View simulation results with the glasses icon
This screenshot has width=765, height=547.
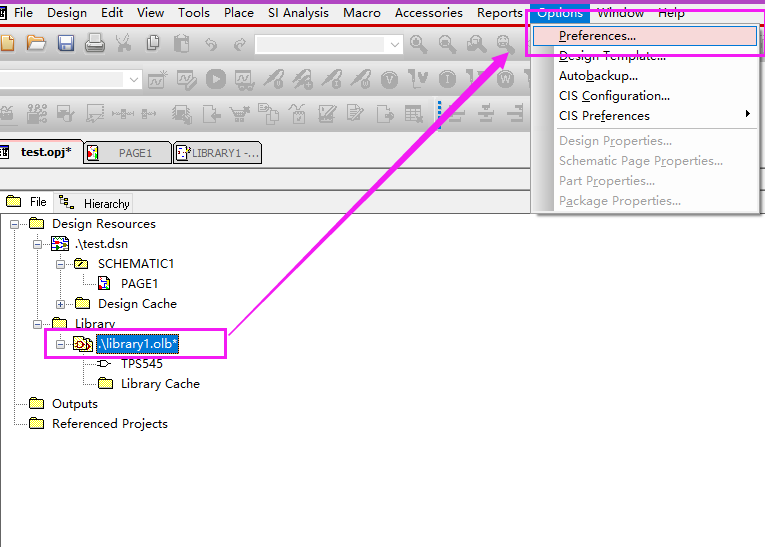(x=244, y=80)
